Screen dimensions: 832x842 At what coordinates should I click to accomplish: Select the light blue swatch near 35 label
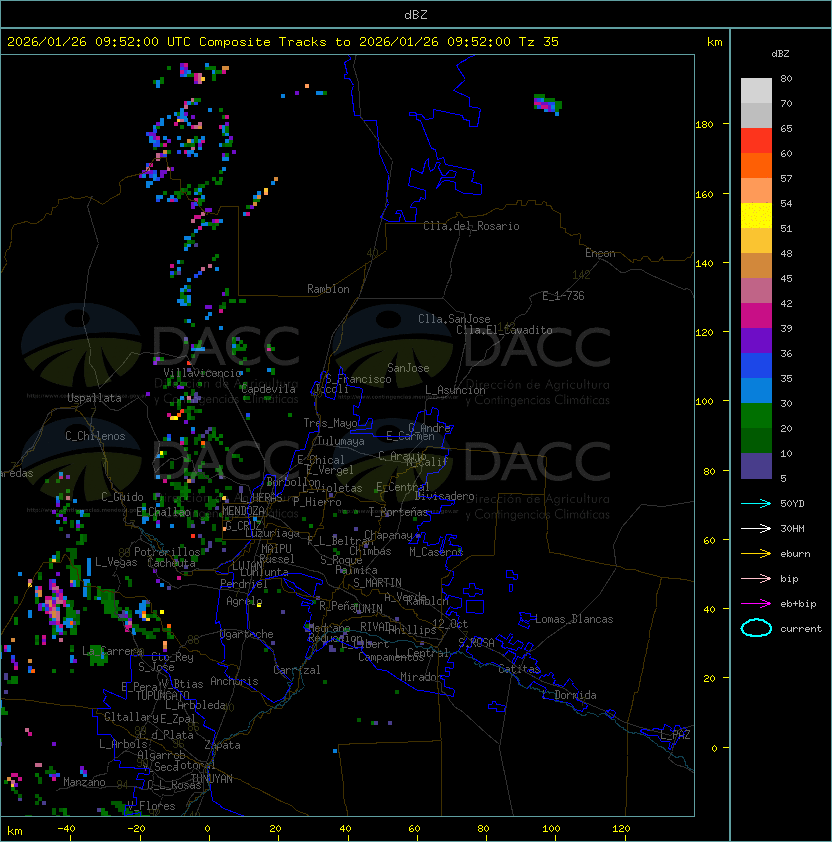(x=756, y=390)
